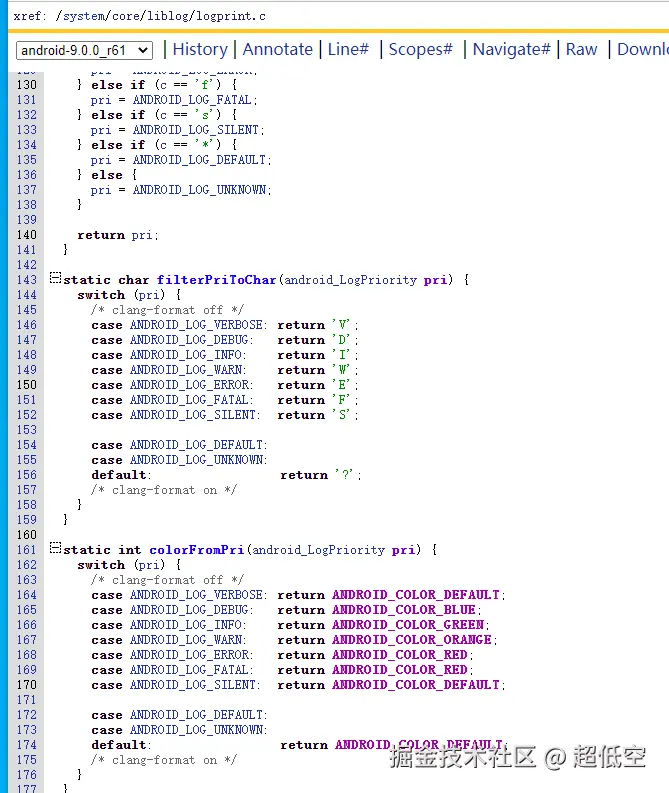Click ANDROID_LOG_SILENT on line 152
This screenshot has width=669, height=793.
click(x=193, y=415)
